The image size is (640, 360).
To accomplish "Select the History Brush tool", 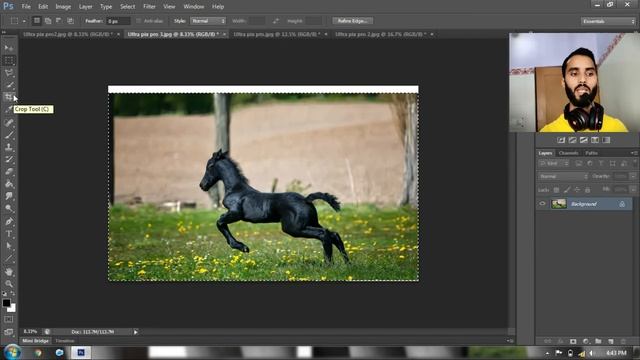I will 9,159.
